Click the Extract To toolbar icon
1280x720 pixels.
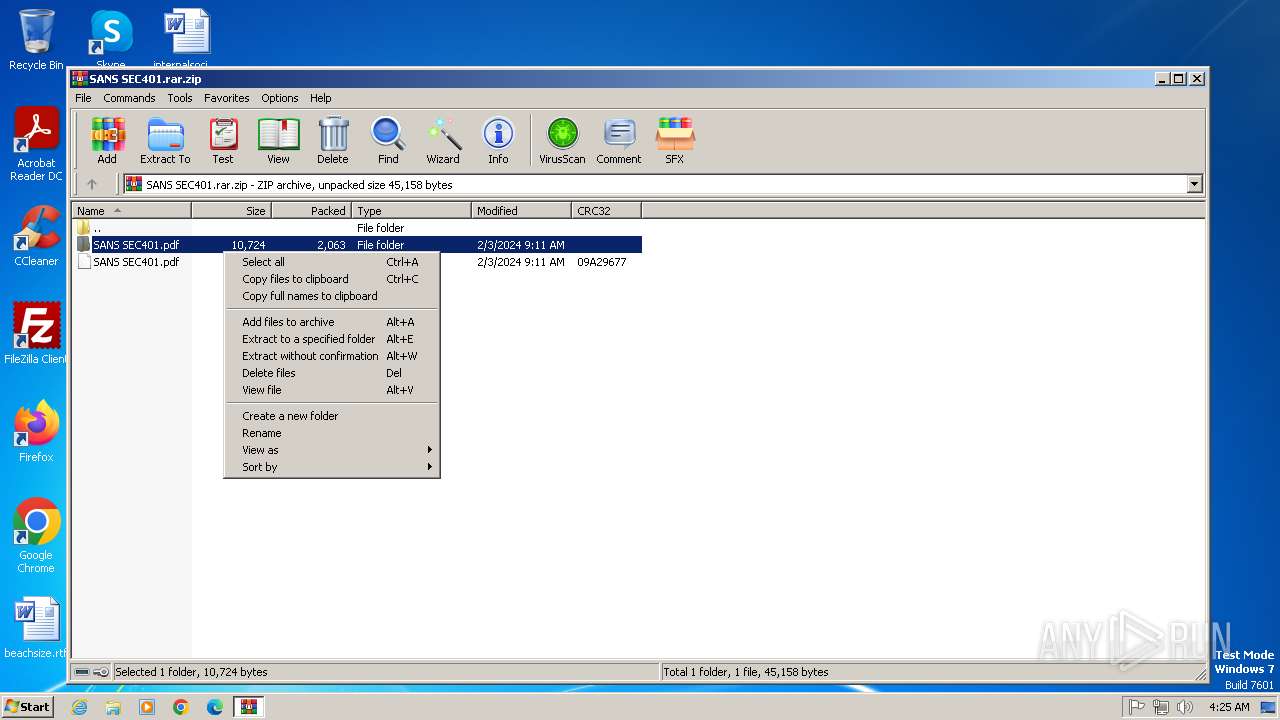pos(165,140)
